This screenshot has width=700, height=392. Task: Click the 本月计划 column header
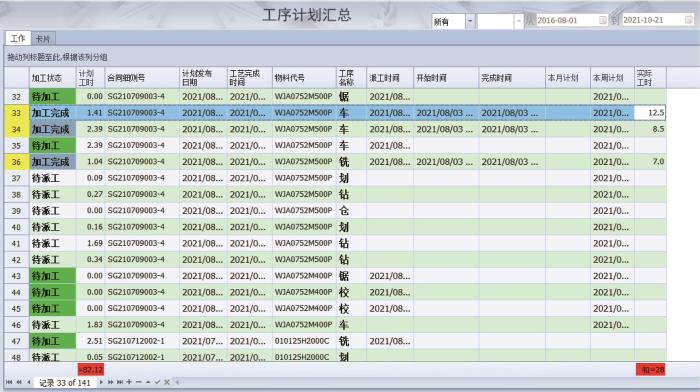point(568,78)
